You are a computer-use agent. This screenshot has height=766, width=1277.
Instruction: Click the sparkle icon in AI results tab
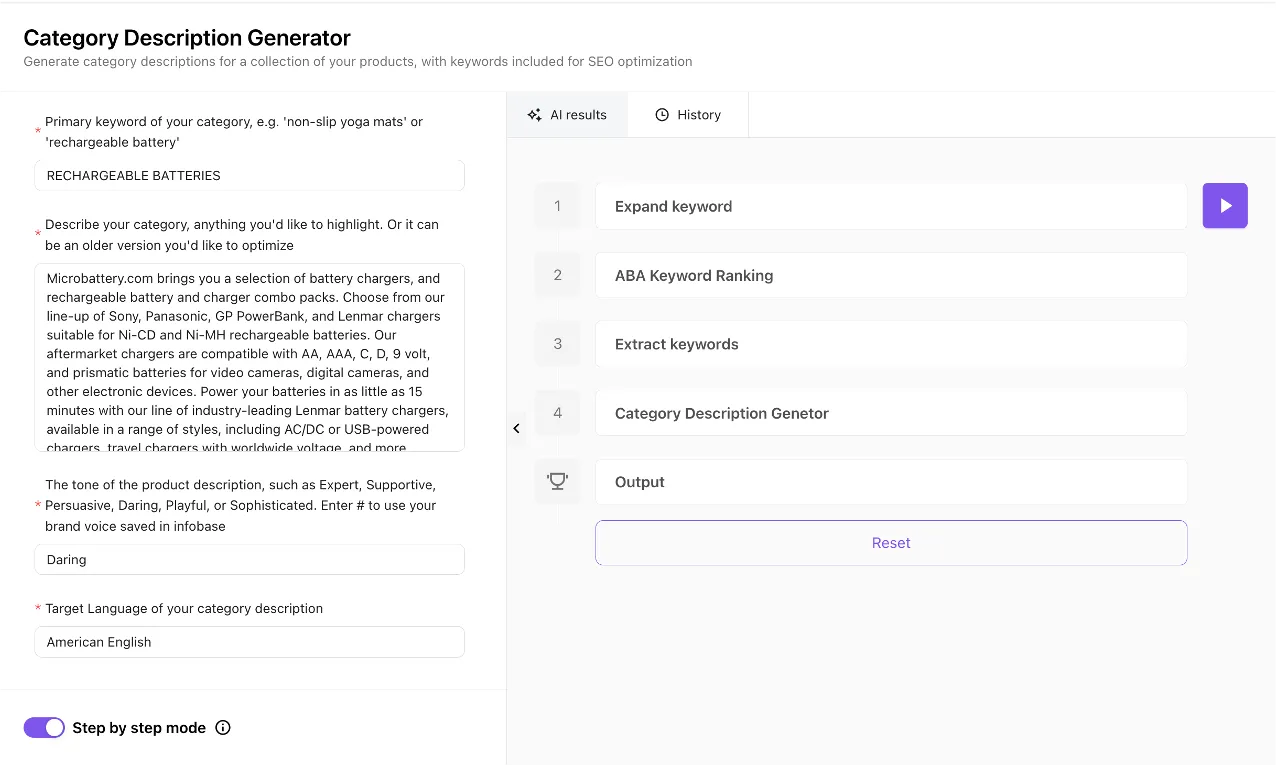click(535, 115)
